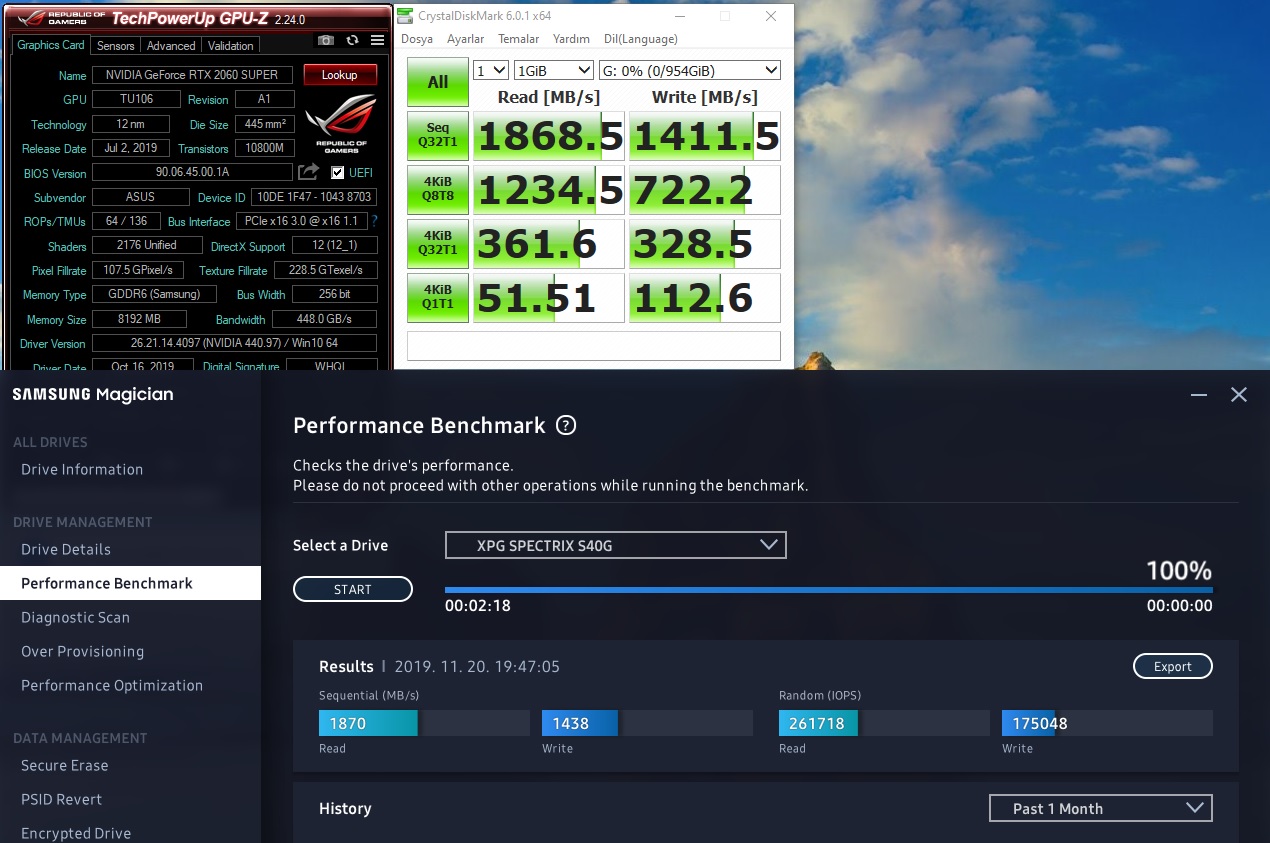Open Diagnostic Scan in Magician sidebar
This screenshot has width=1270, height=843.
(x=75, y=617)
